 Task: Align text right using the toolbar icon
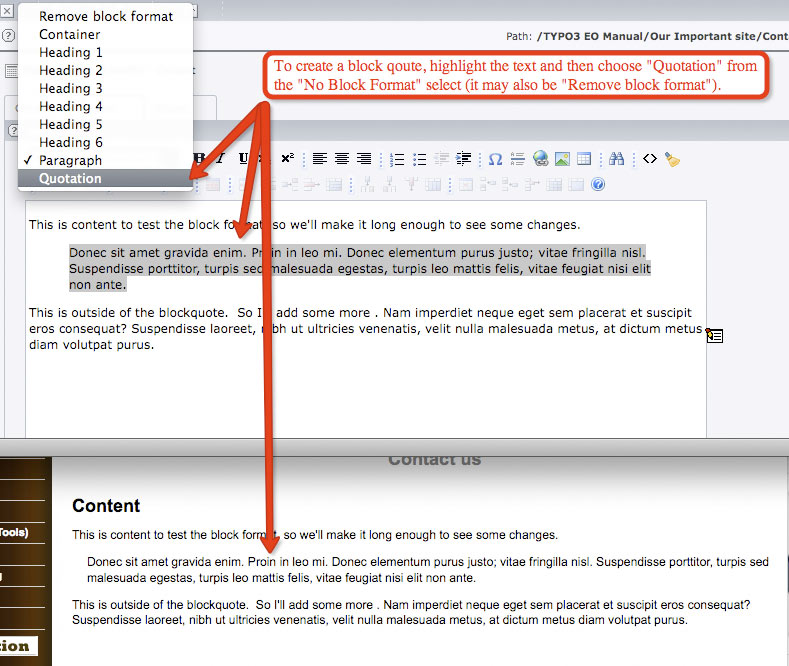pyautogui.click(x=364, y=159)
